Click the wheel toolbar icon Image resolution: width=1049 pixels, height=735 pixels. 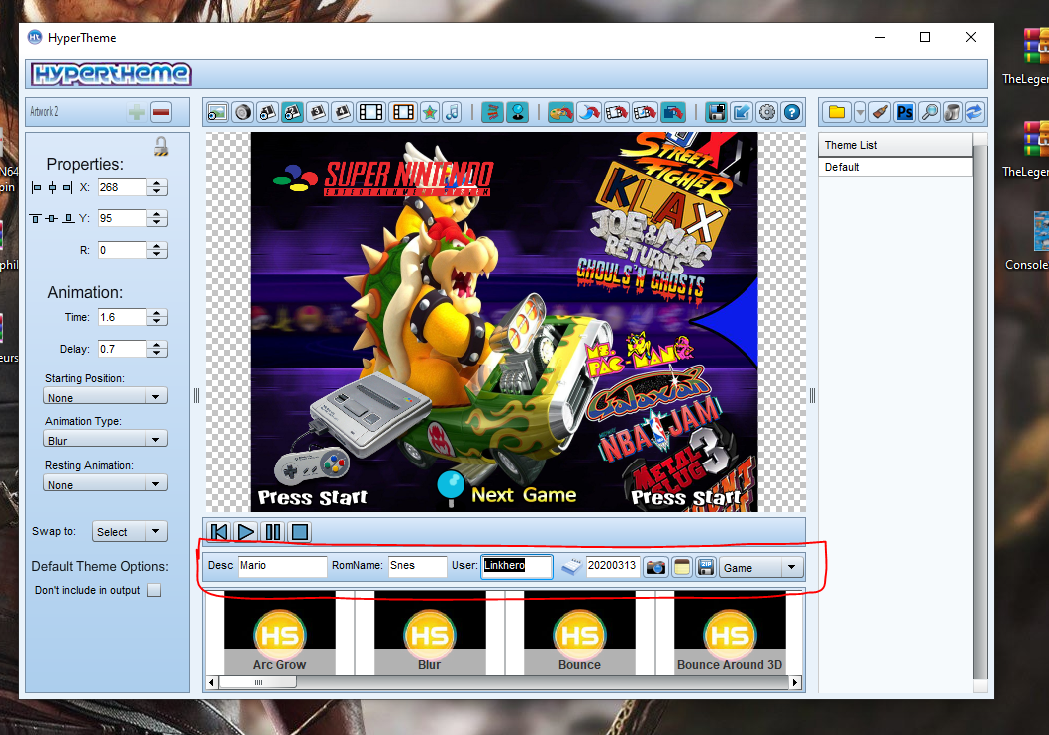tap(243, 112)
